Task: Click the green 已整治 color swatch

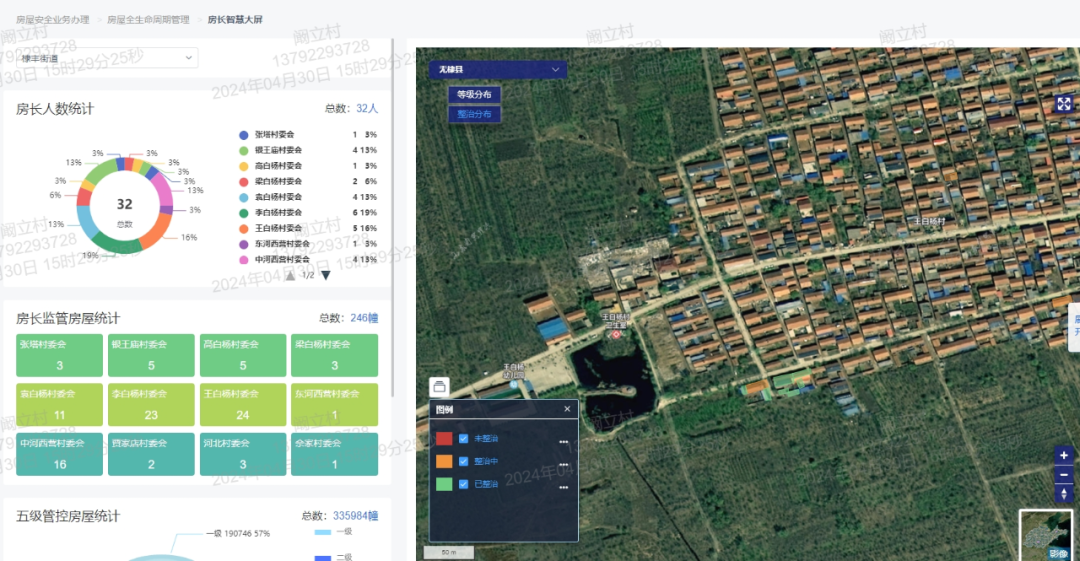Action: [444, 484]
